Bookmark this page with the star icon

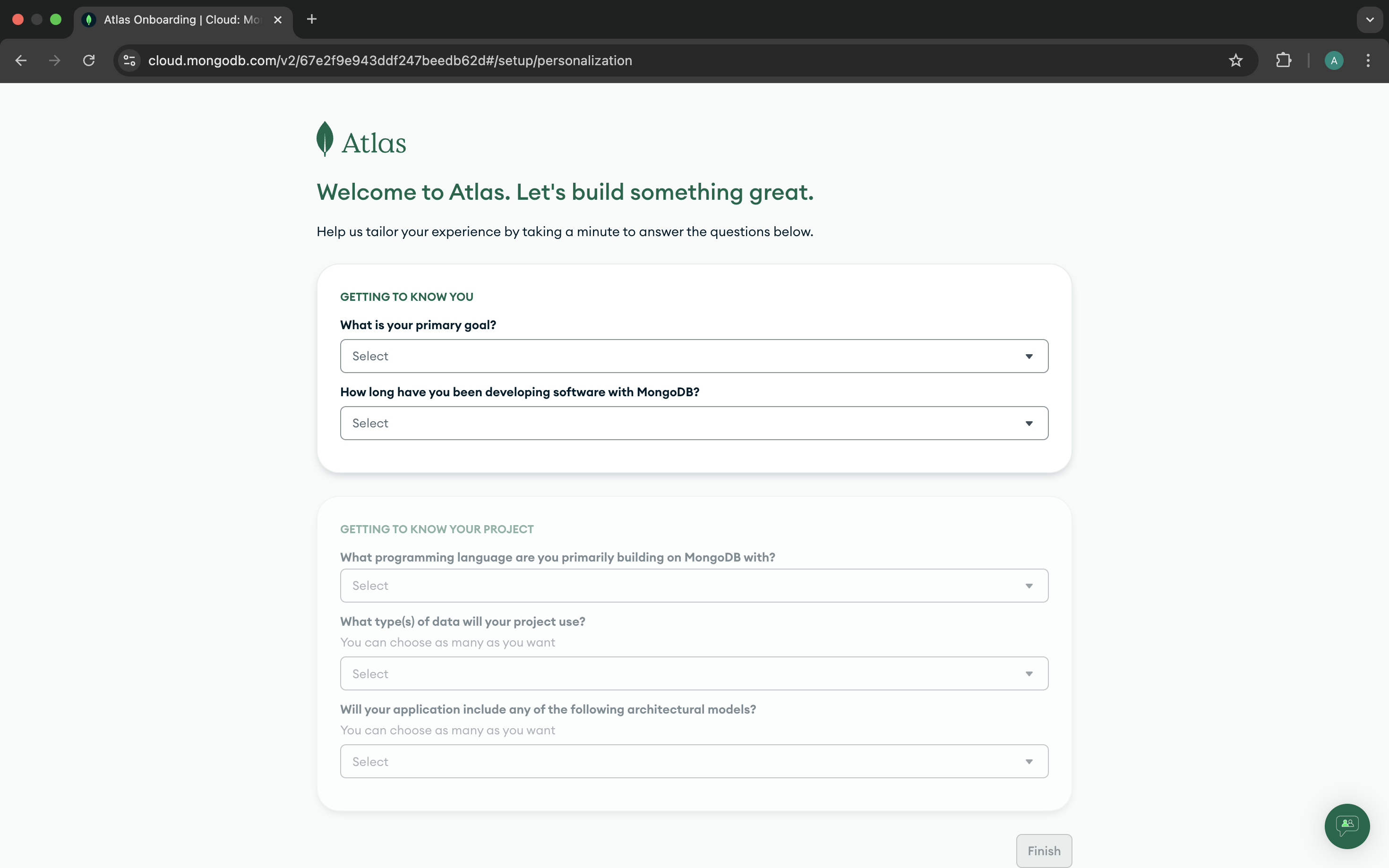(1235, 60)
